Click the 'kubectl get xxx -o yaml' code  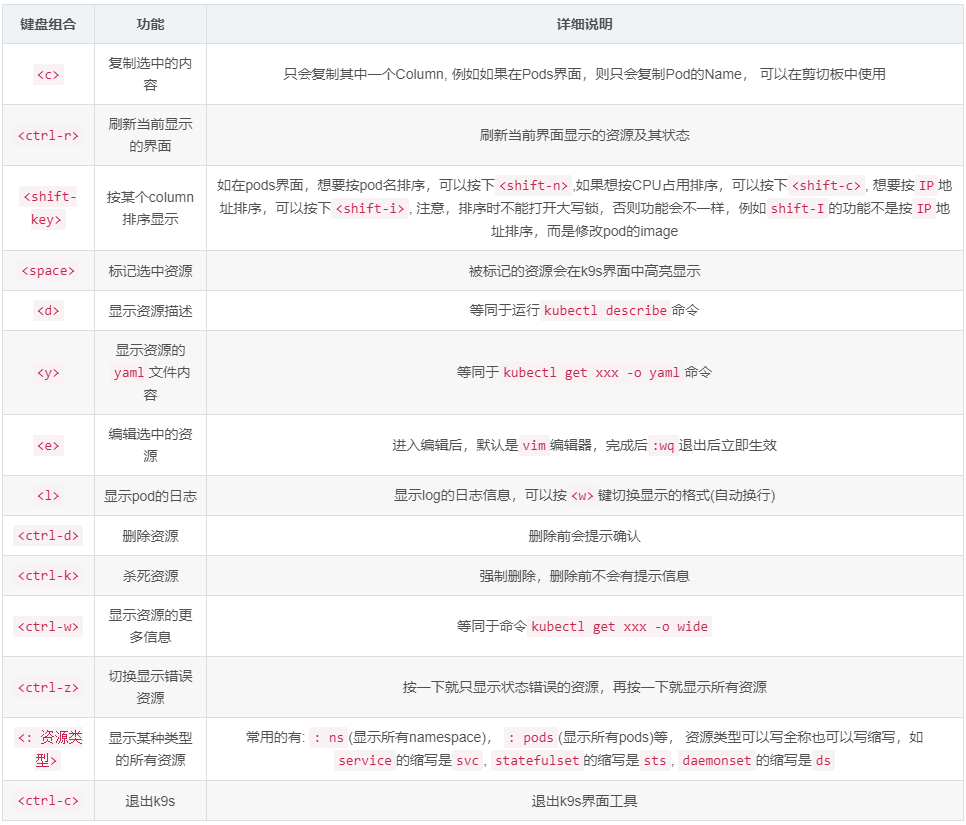[591, 372]
